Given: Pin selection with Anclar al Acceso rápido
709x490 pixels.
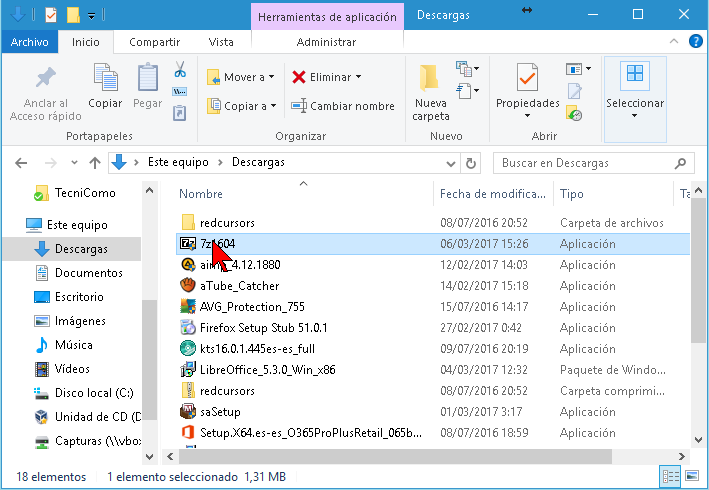Looking at the screenshot, I should [46, 94].
